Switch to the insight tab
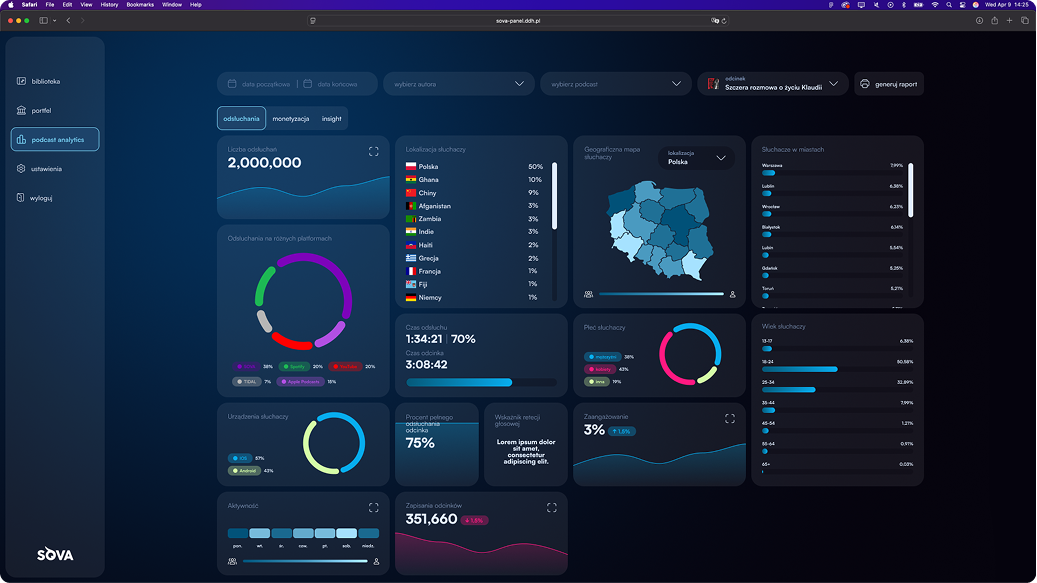 [332, 119]
